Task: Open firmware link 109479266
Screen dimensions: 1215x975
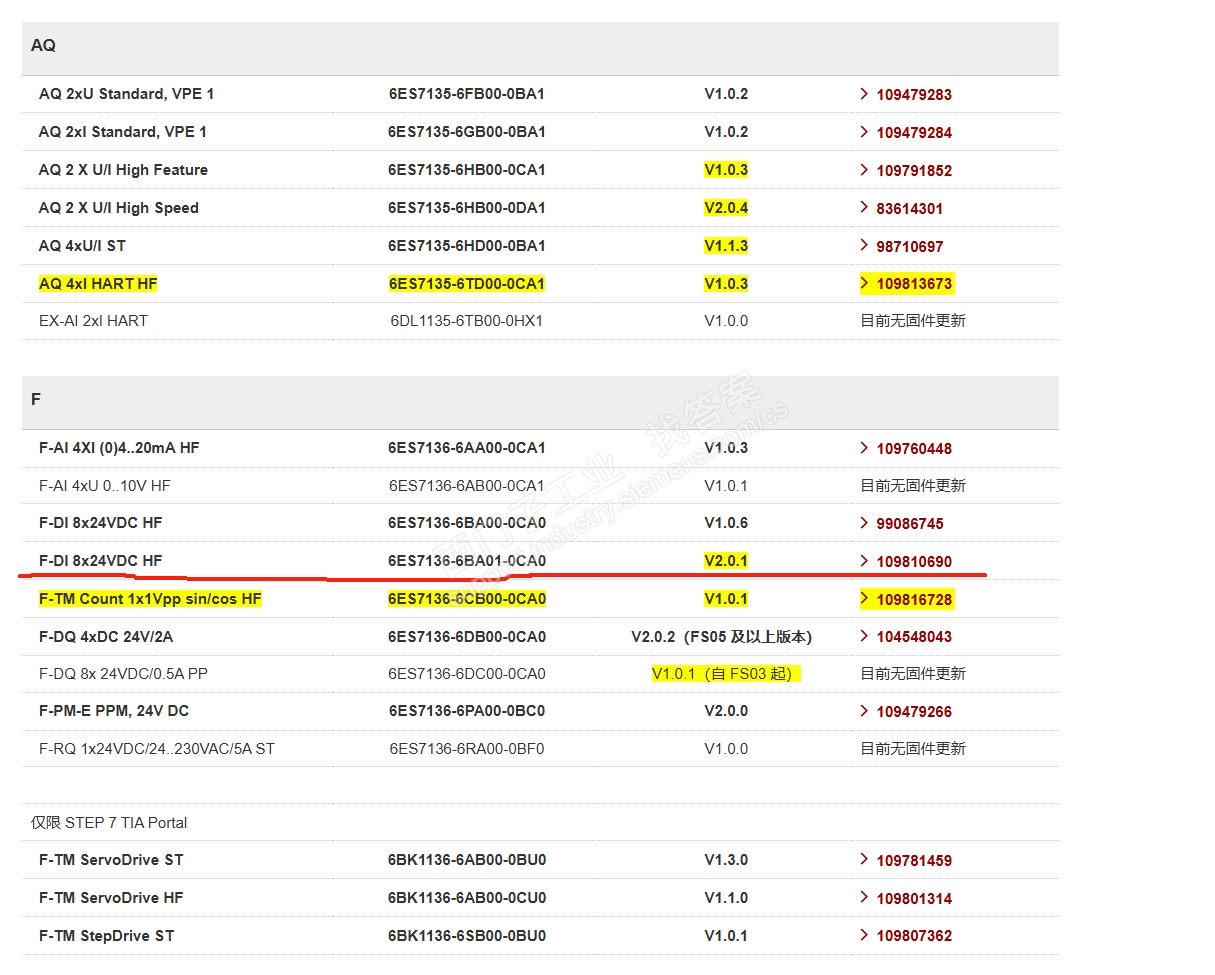Action: 914,712
